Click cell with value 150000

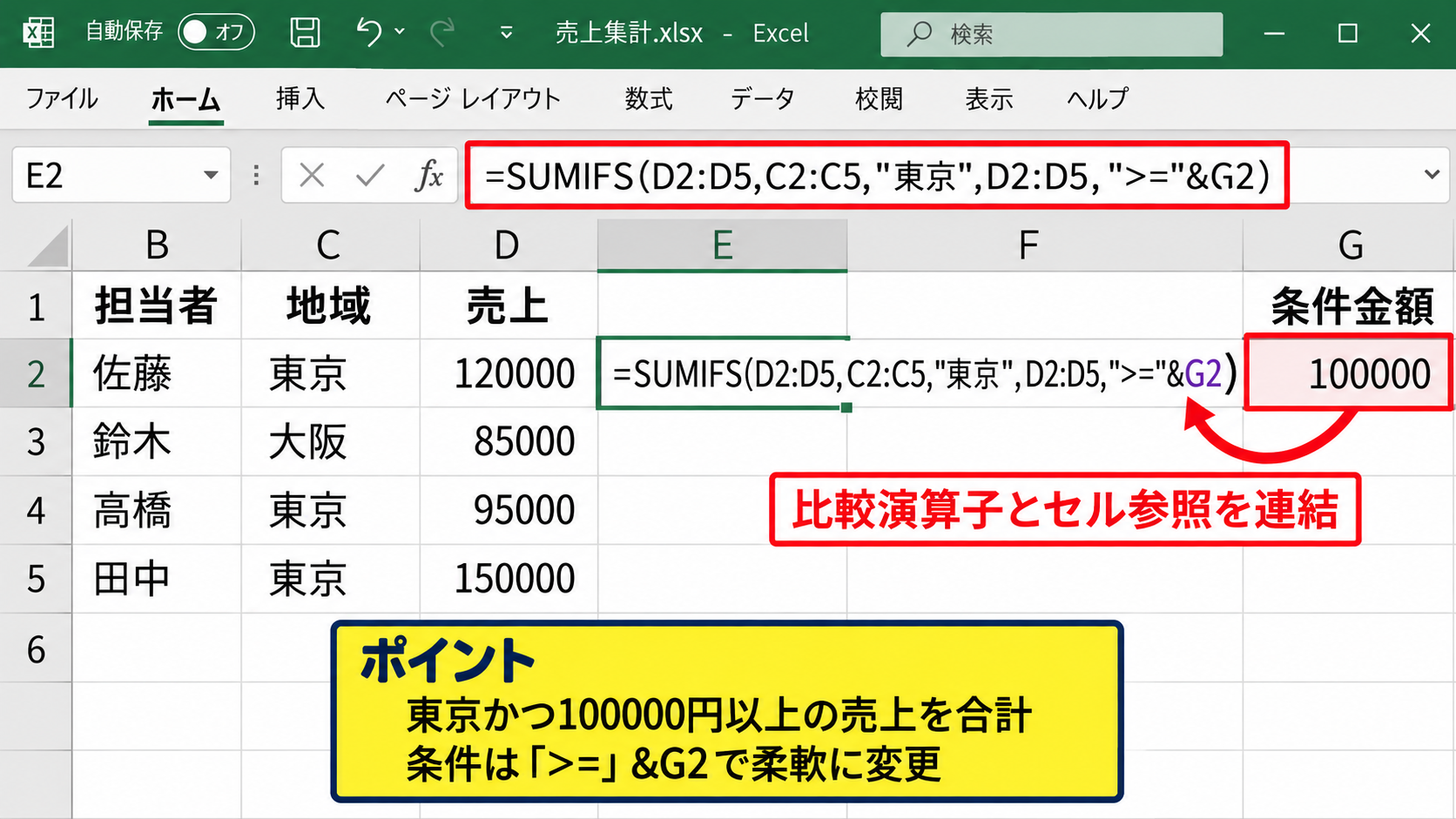click(509, 579)
